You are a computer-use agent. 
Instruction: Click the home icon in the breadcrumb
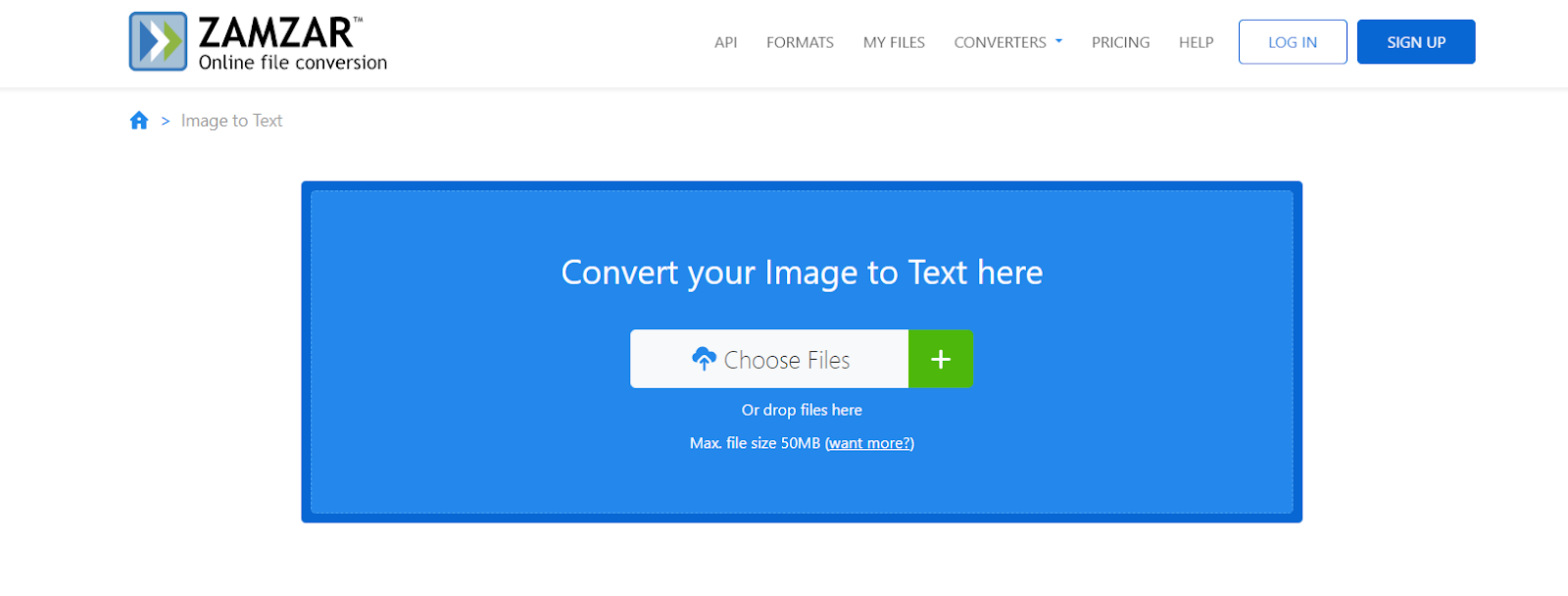click(x=139, y=121)
